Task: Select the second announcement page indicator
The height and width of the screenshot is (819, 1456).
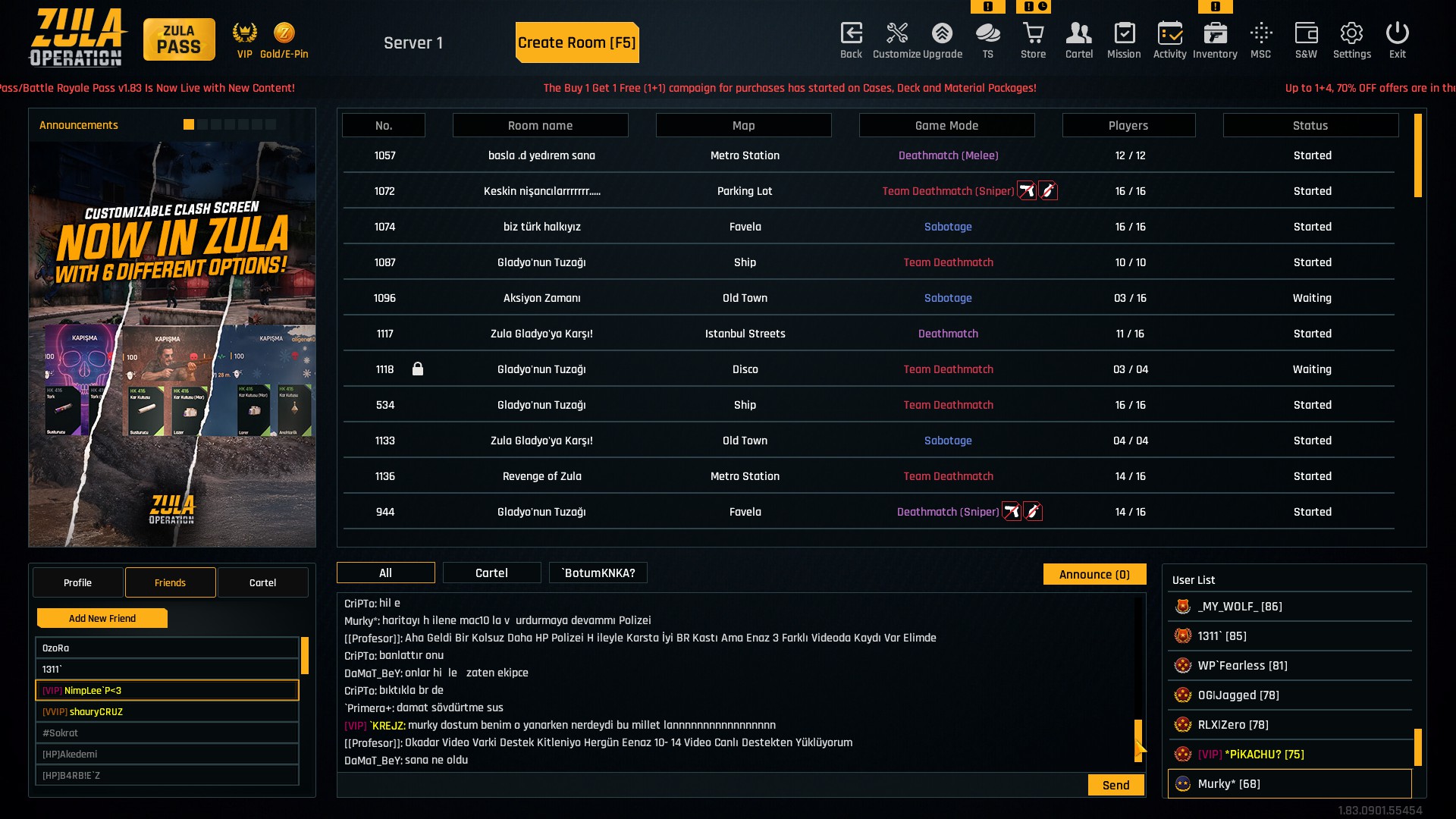Action: click(x=202, y=124)
